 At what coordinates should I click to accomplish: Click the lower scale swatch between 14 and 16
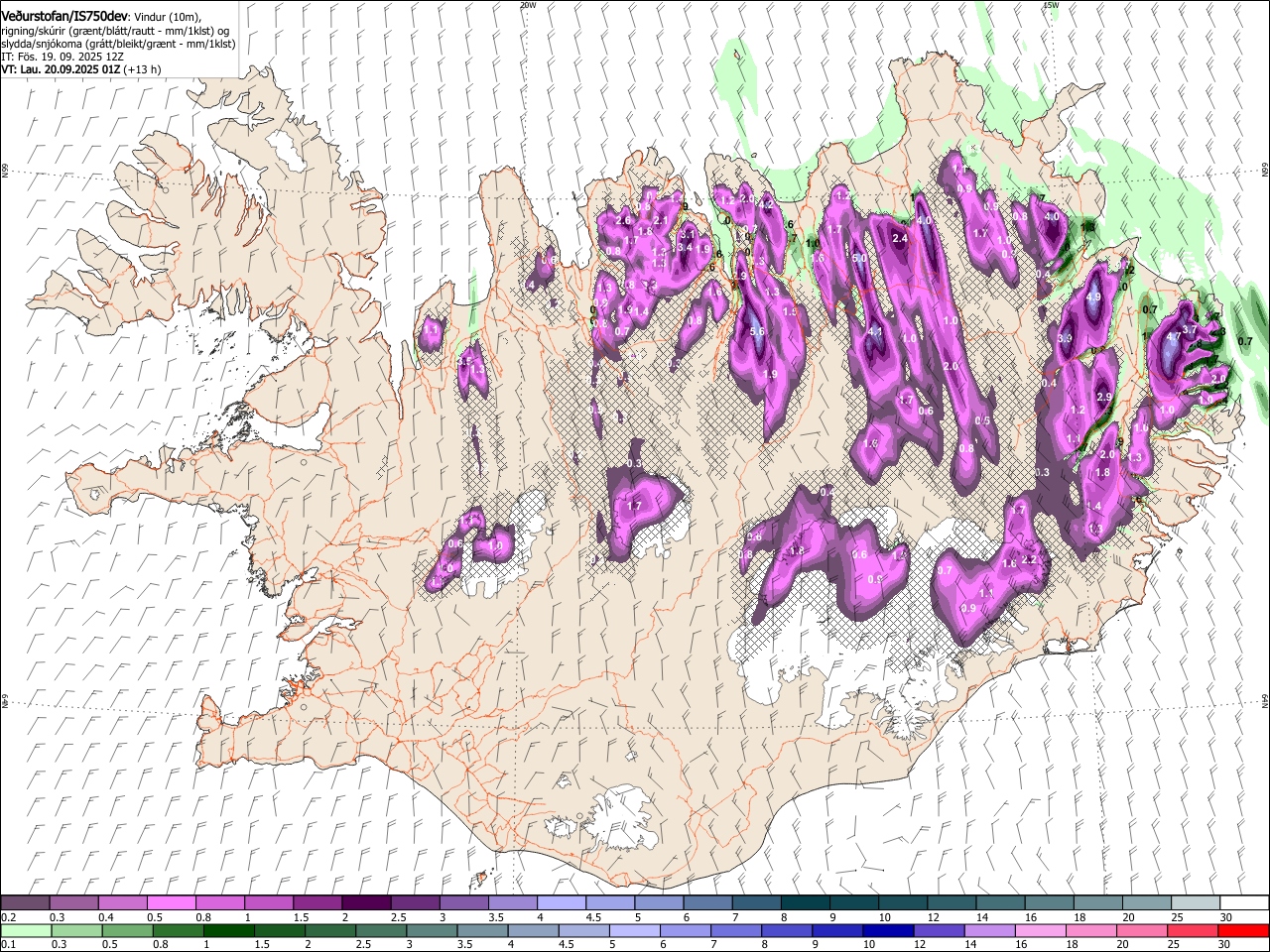991,930
